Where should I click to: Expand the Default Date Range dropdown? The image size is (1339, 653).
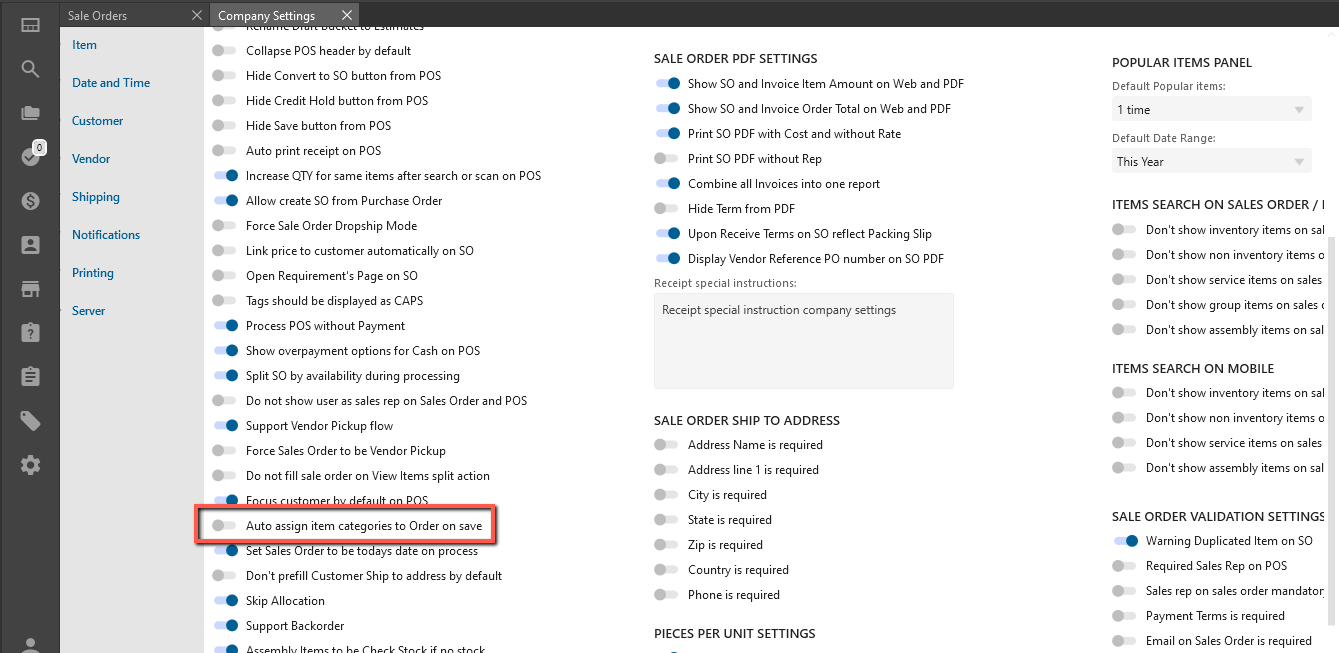1211,161
